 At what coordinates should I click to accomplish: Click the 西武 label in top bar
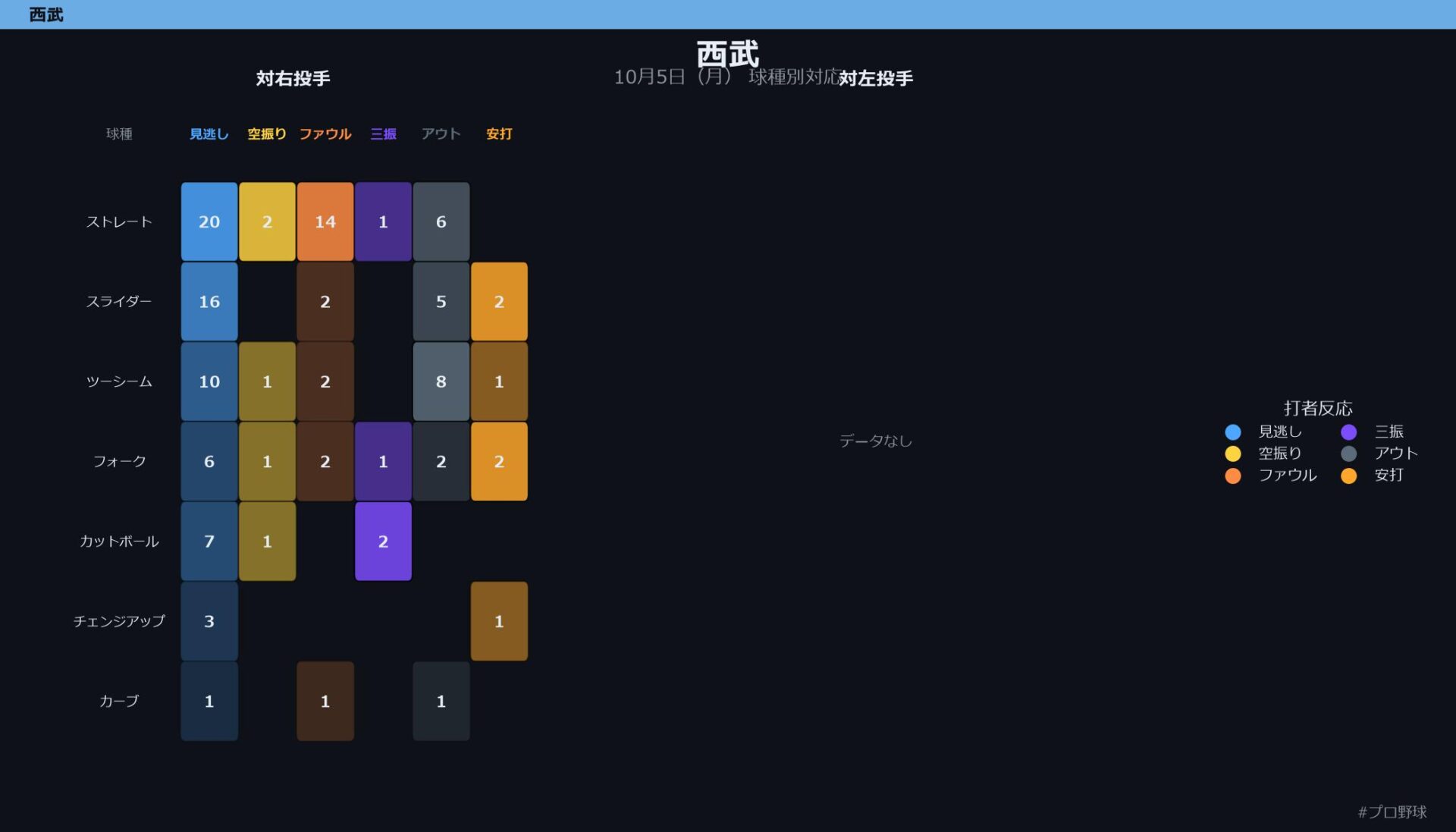[x=46, y=14]
